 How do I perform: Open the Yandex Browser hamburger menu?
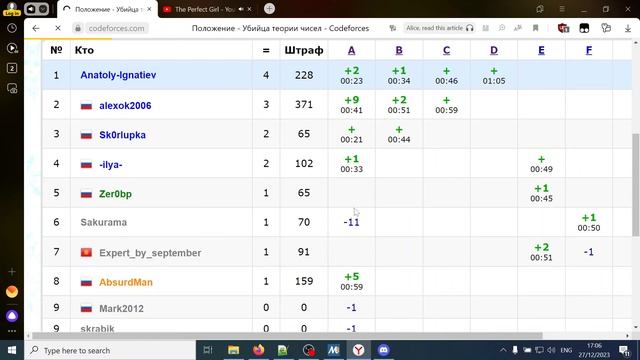562,9
